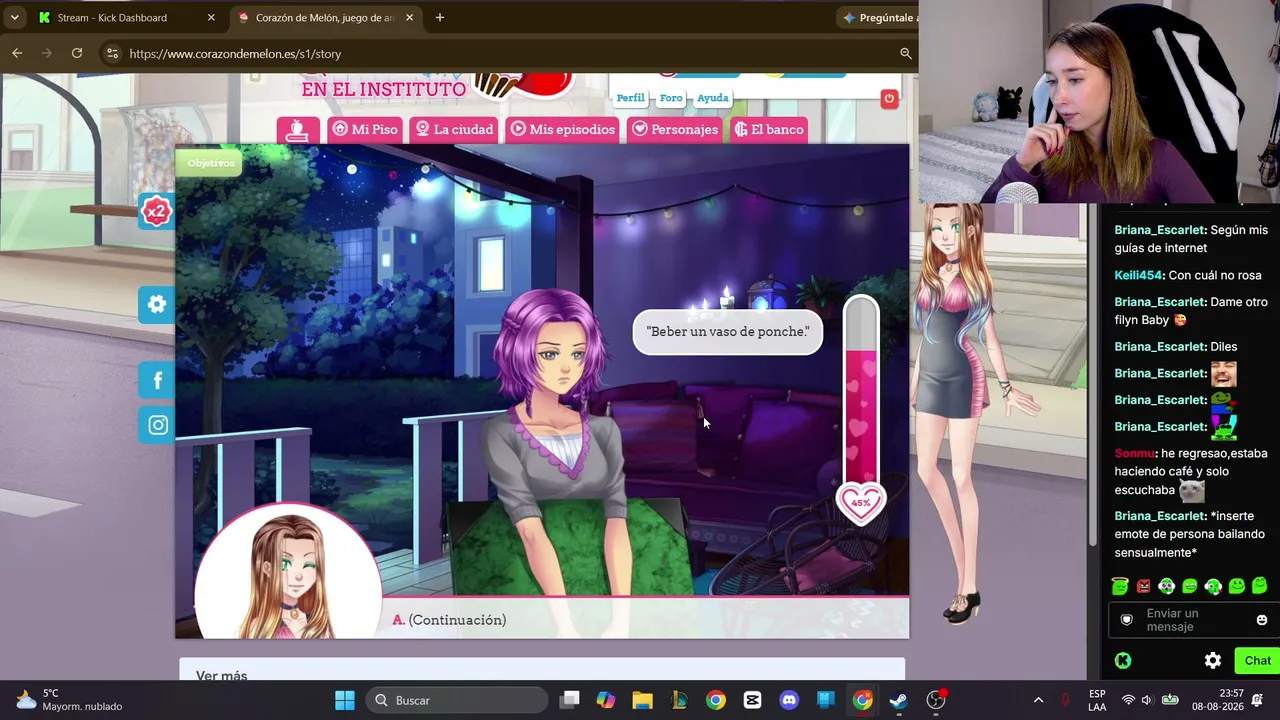Open the Ayuda link
This screenshot has height=720, width=1280.
coord(713,98)
